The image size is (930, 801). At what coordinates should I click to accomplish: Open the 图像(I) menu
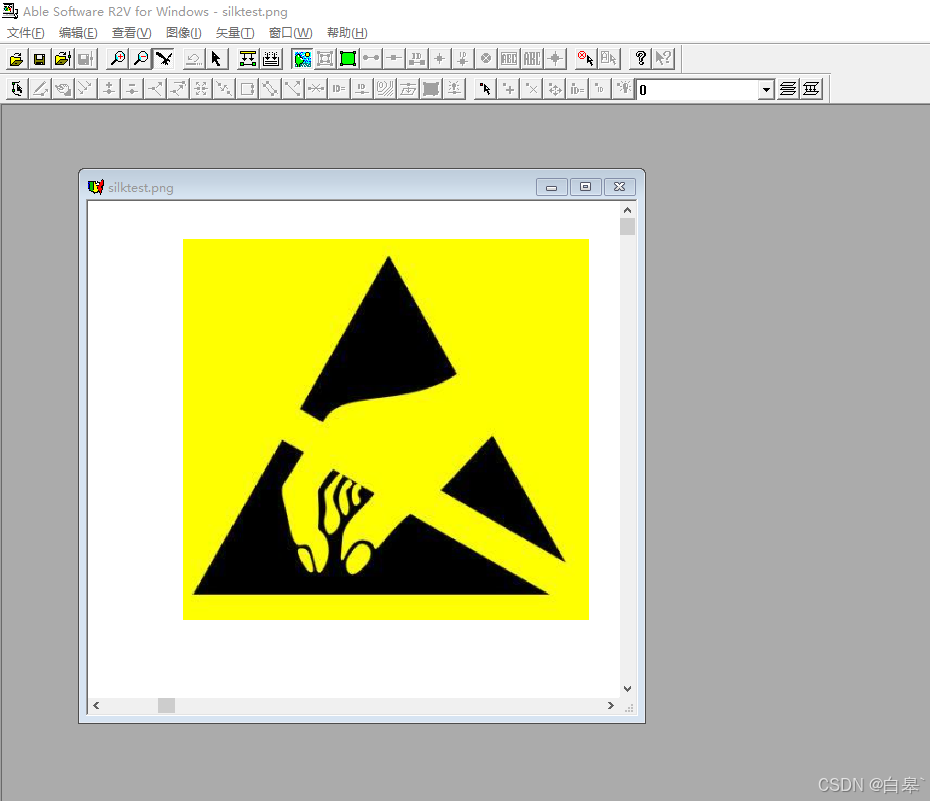coord(183,33)
